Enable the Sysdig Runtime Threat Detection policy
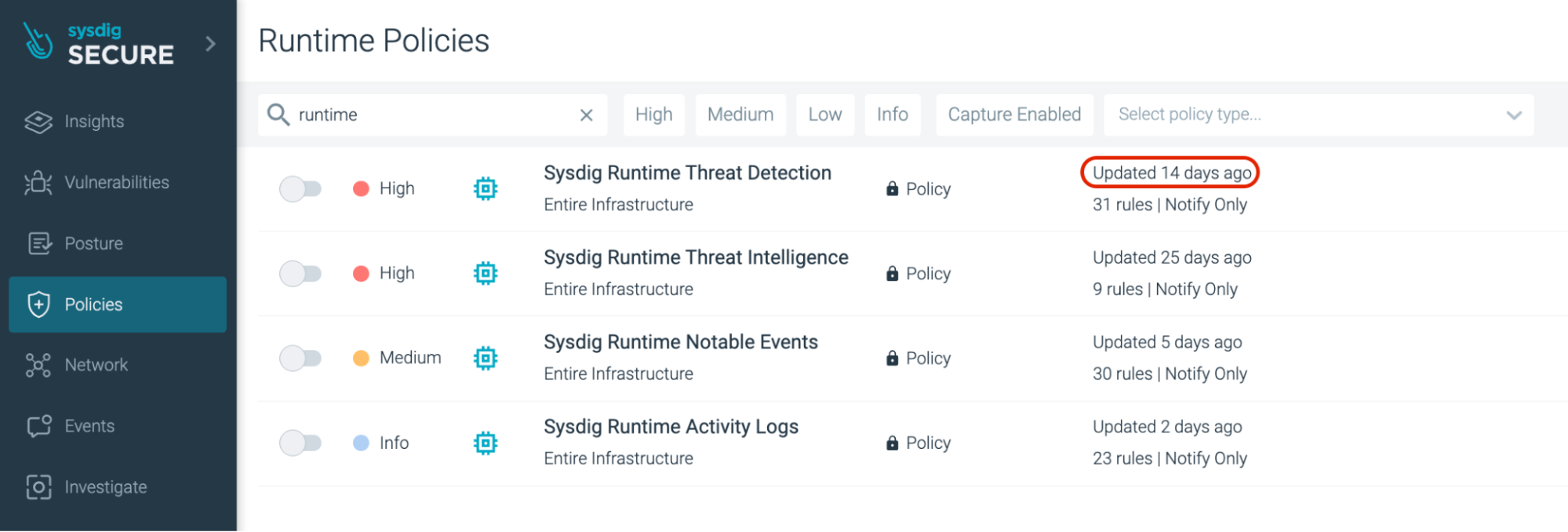This screenshot has height=532, width=1568. 300,188
